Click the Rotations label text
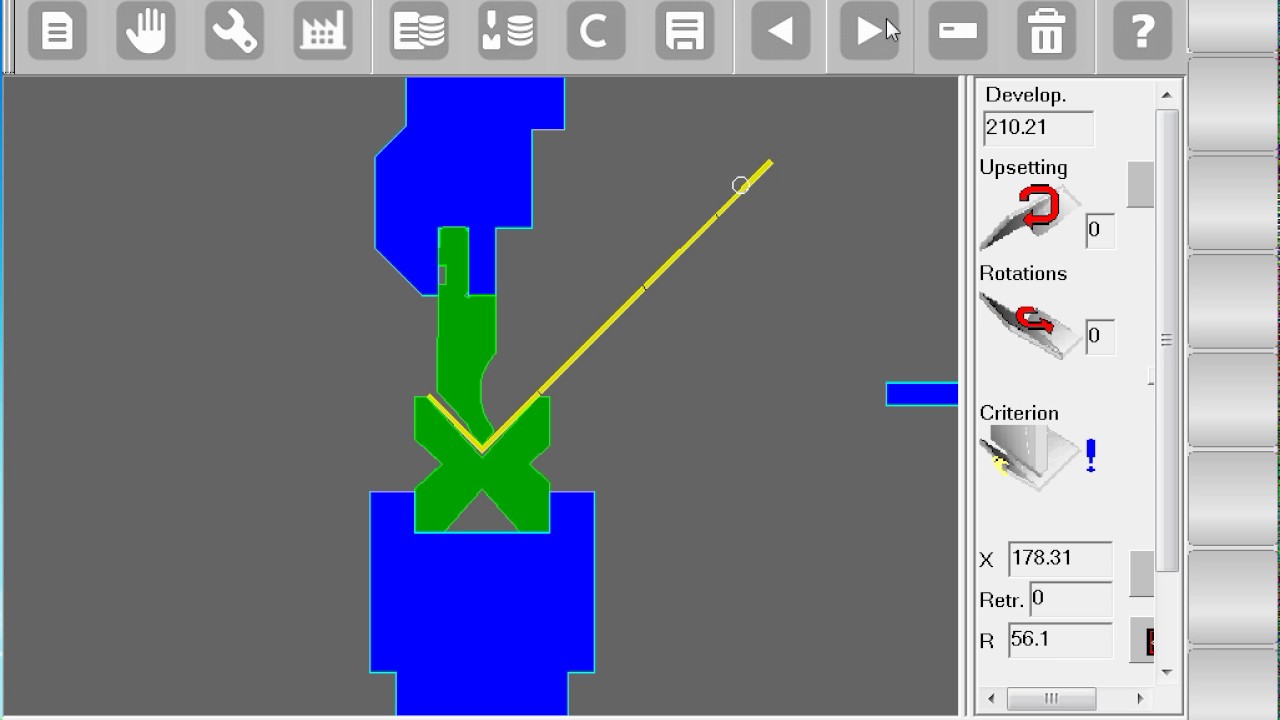 1023,273
